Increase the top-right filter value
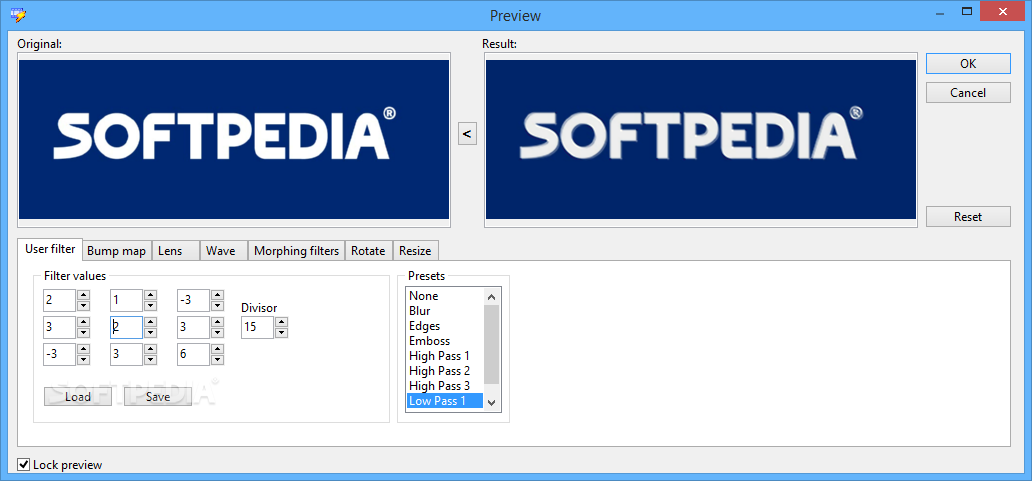 click(217, 295)
